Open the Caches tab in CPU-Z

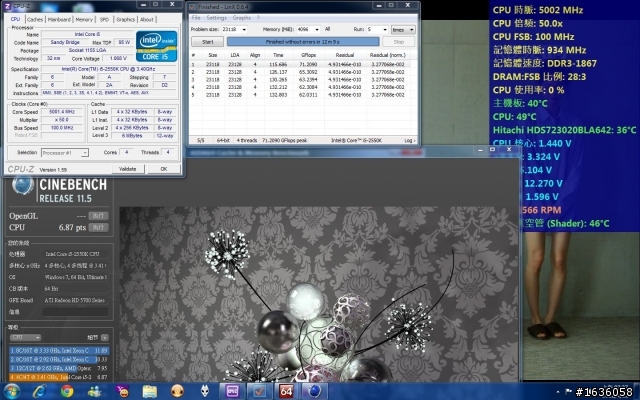click(35, 19)
